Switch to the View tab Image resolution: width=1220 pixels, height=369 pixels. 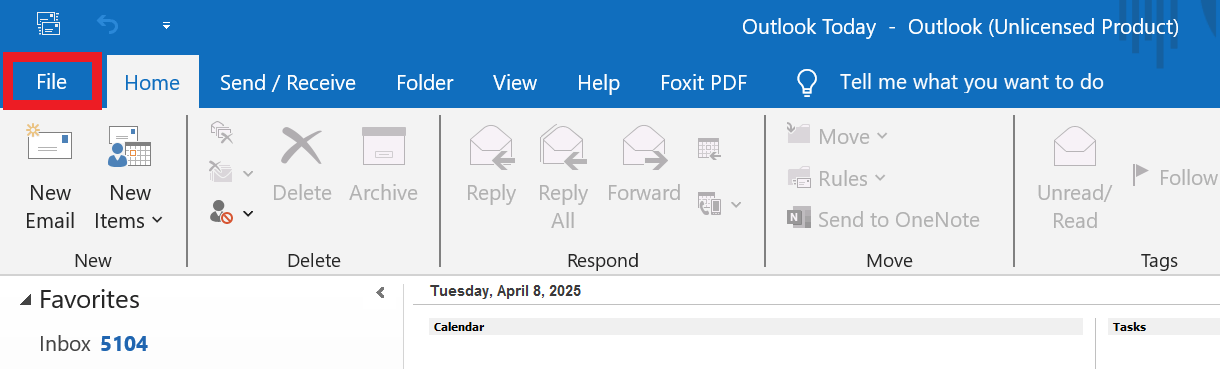515,83
